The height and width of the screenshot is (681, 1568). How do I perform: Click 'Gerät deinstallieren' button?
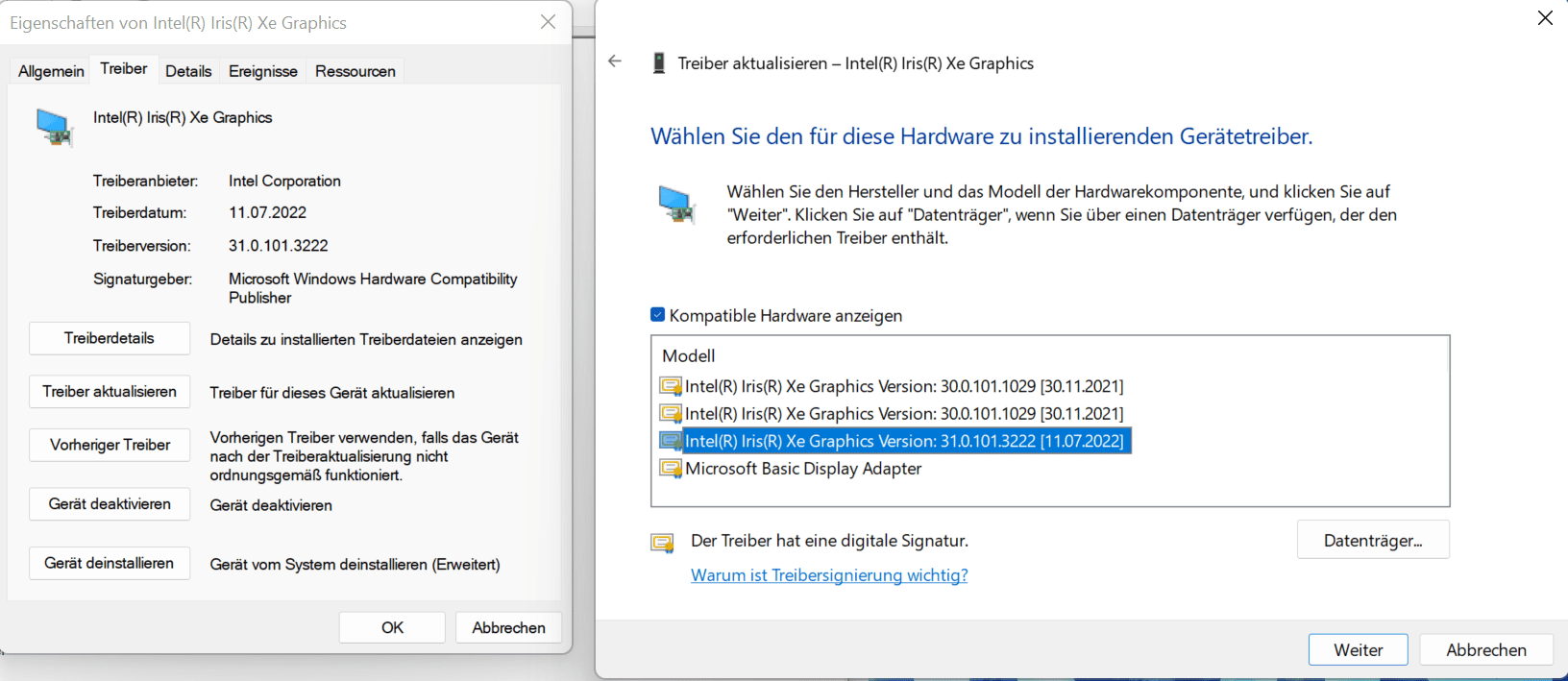tap(110, 564)
